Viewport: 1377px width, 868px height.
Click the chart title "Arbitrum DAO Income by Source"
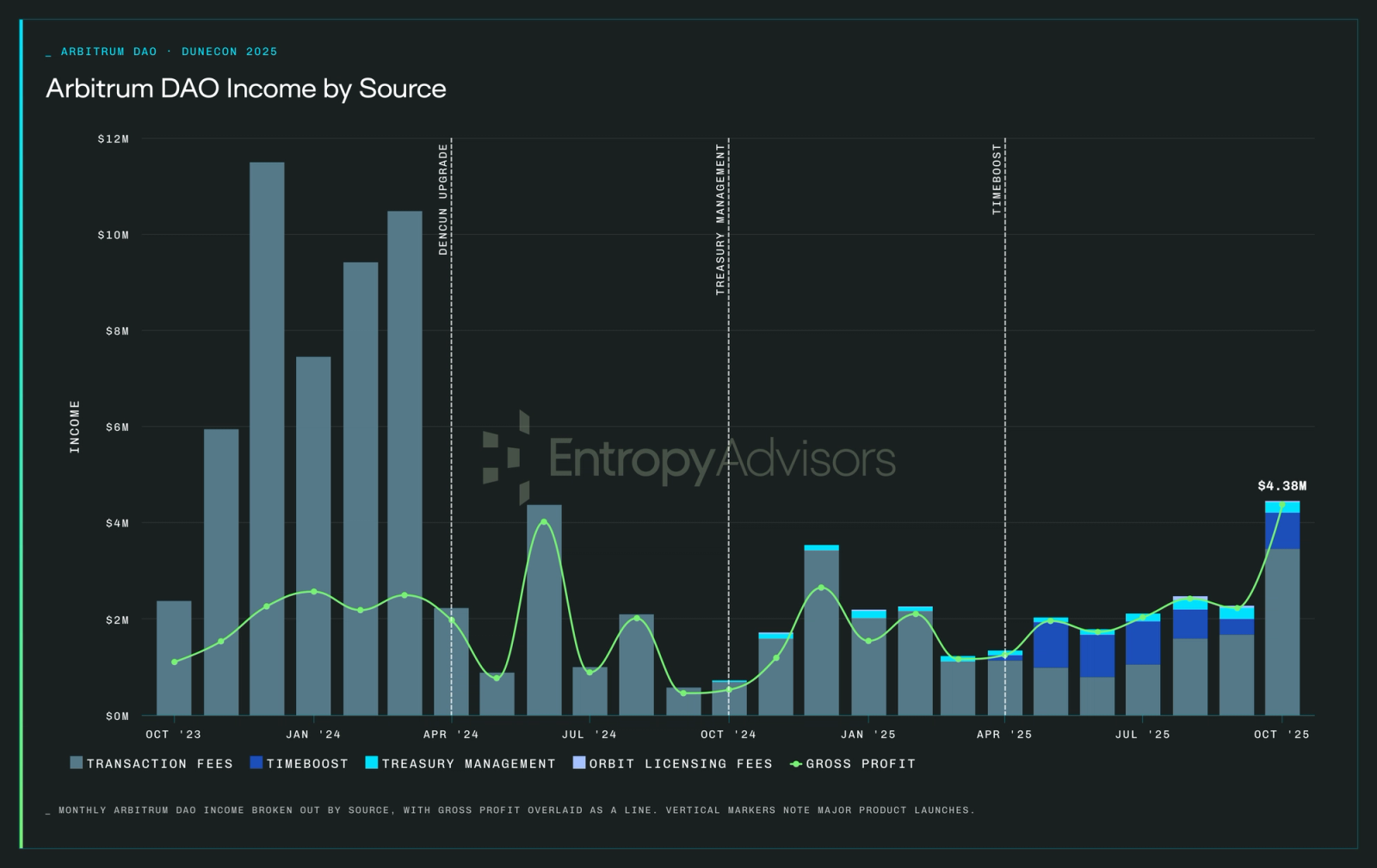[x=246, y=89]
